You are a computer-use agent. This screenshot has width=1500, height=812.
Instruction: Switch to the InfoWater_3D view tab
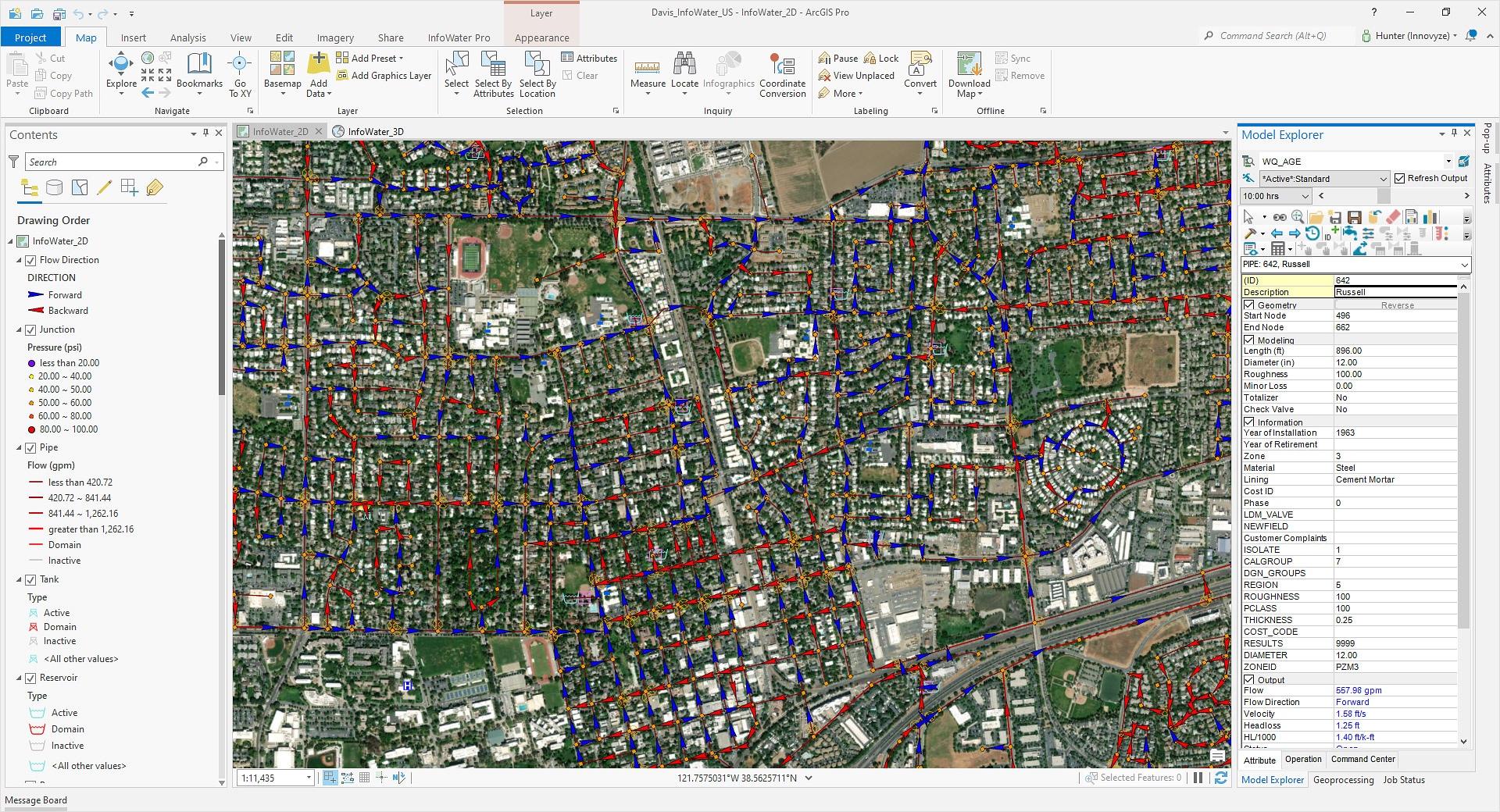(375, 132)
